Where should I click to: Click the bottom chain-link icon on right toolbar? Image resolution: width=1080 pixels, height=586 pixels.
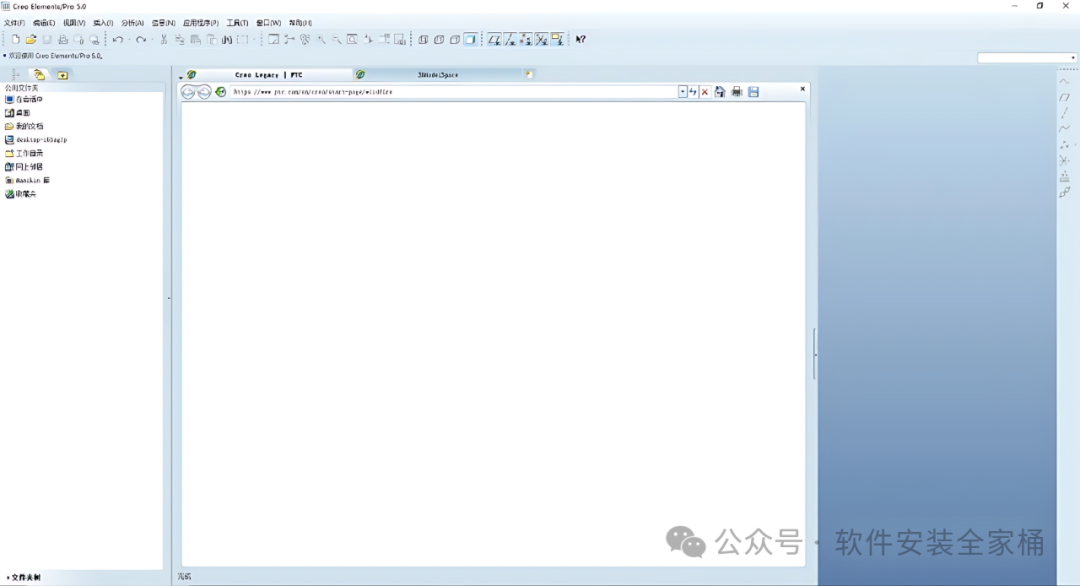[x=1064, y=192]
